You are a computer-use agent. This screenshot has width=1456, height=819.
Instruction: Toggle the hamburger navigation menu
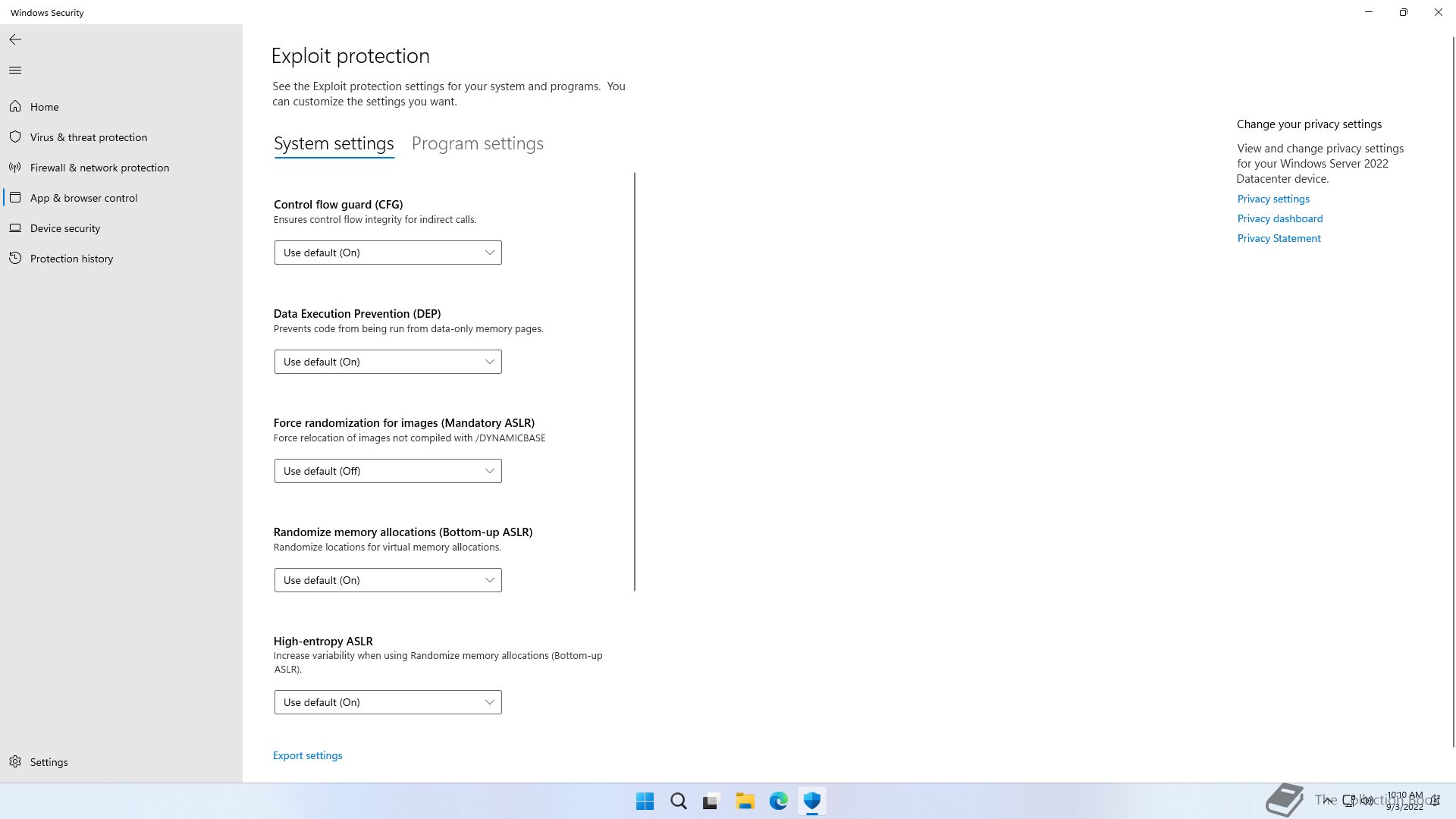coord(15,71)
